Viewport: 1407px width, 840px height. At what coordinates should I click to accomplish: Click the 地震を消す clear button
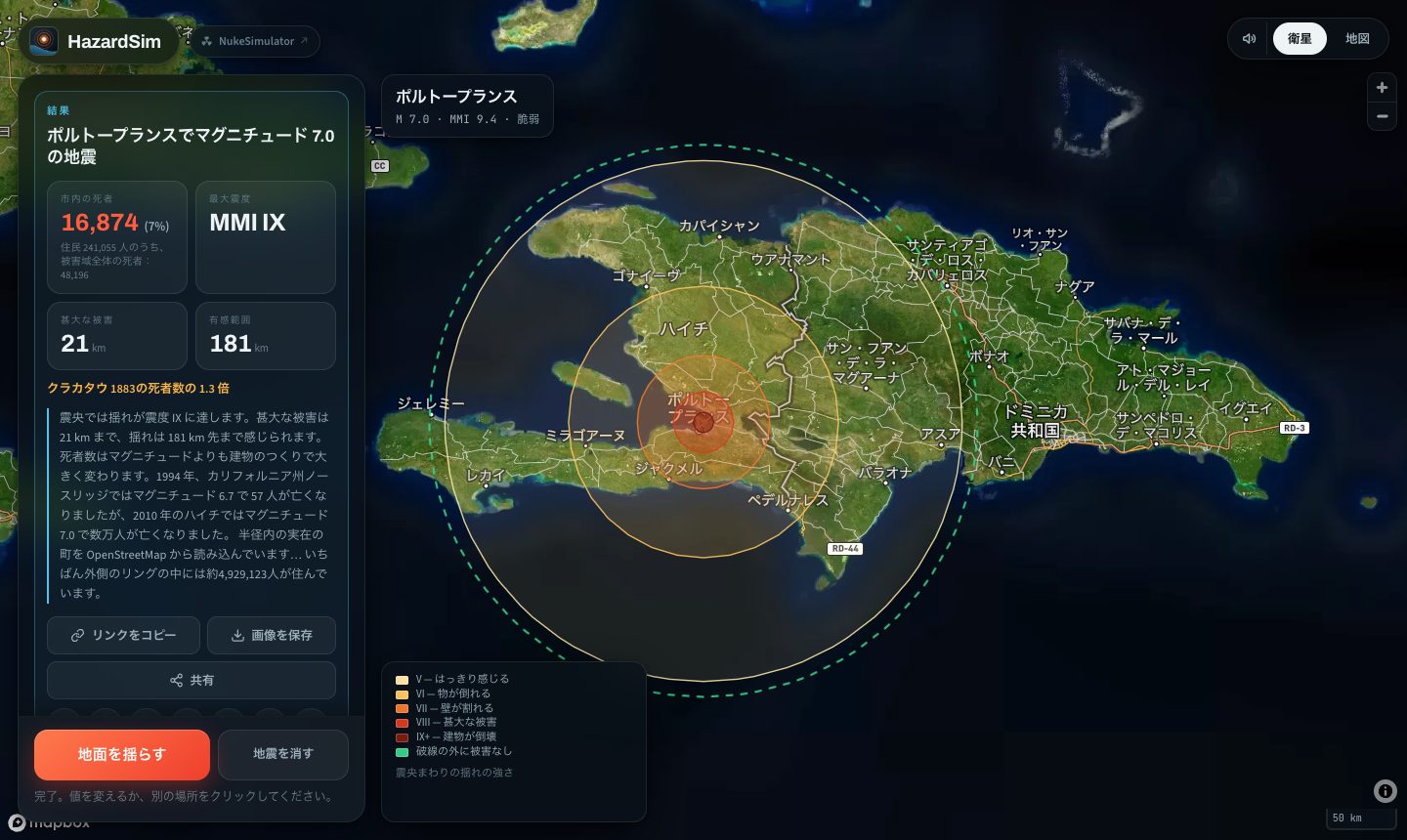click(x=283, y=754)
